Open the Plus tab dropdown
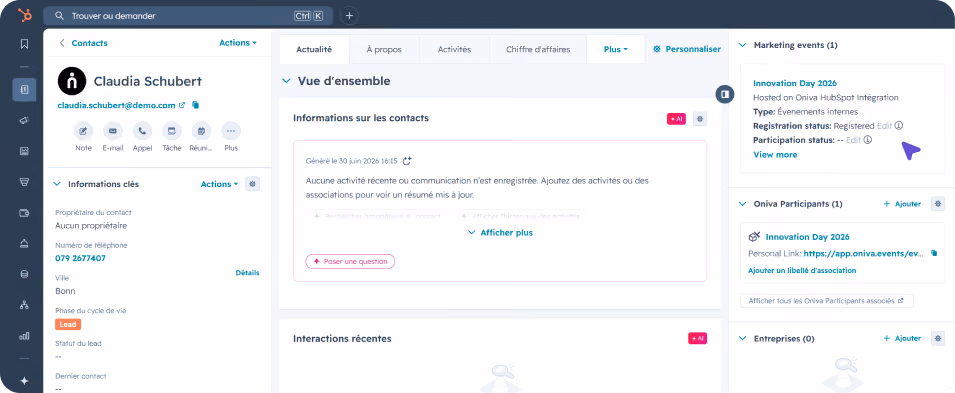Screen dimensions: 955x393 coord(616,49)
